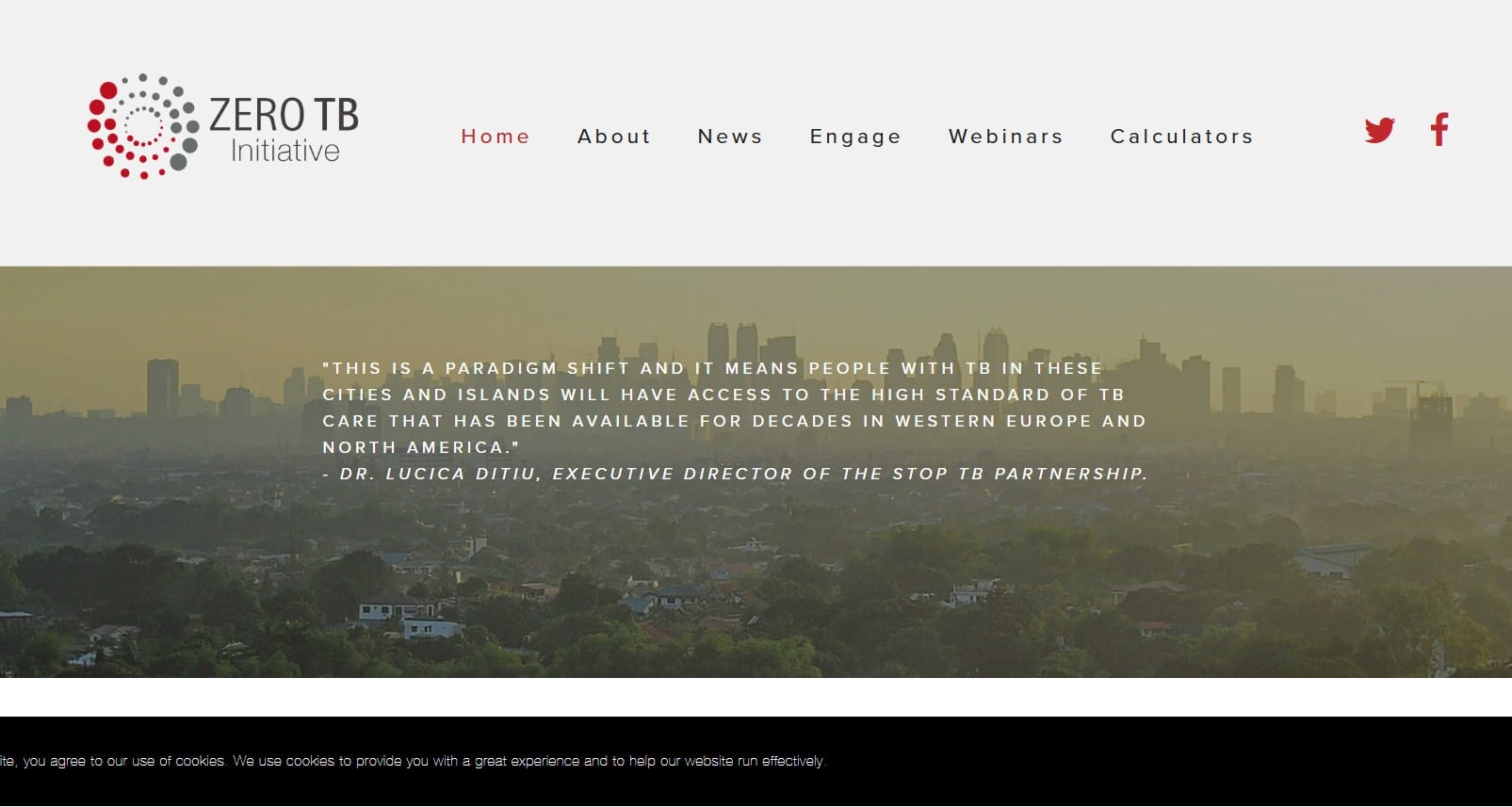Open the News menu item
Screen dimensions: 1512x807
pos(730,137)
